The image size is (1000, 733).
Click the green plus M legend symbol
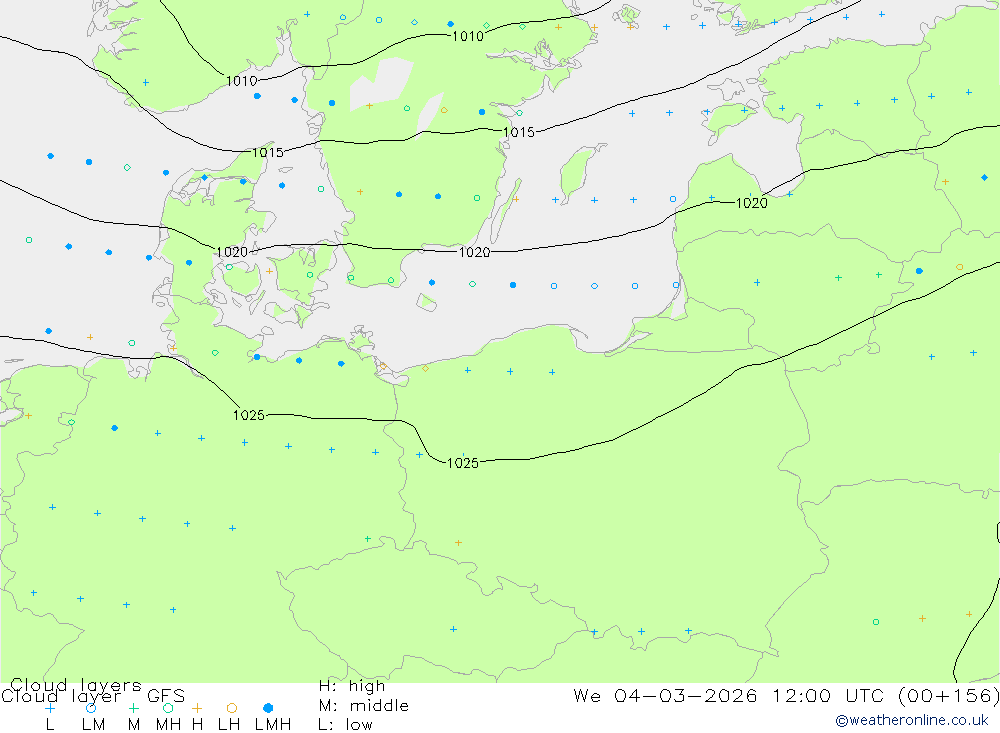(133, 708)
